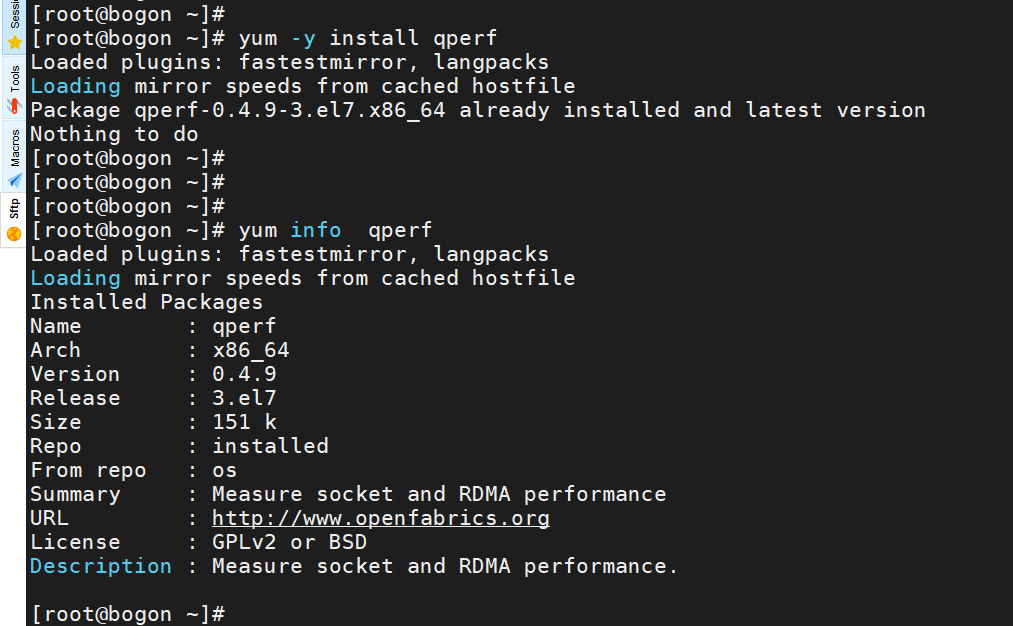Click the orange Sftp globe icon

click(14, 234)
